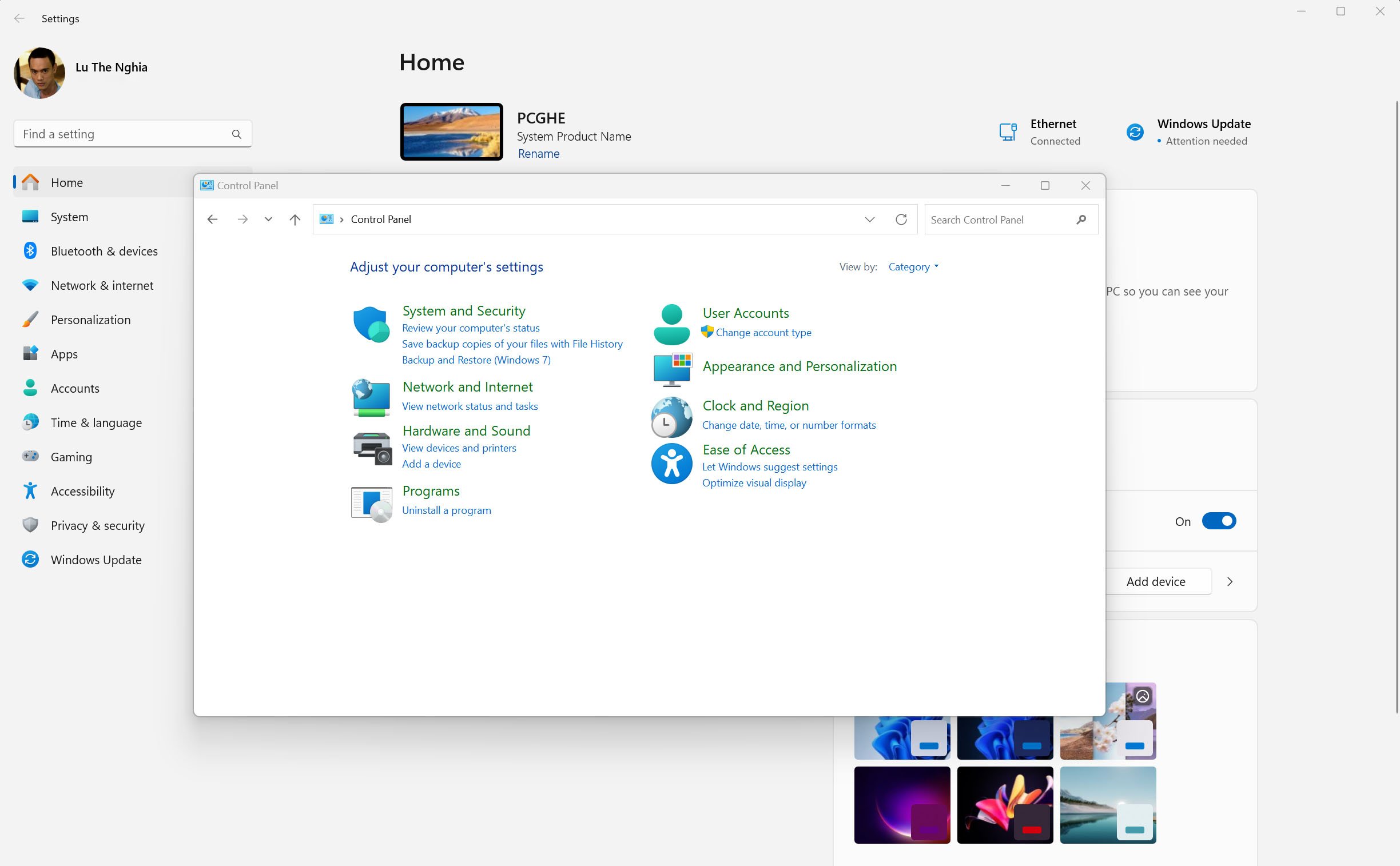The image size is (1400, 866).
Task: Turn off the On toggle switch
Action: (x=1218, y=521)
